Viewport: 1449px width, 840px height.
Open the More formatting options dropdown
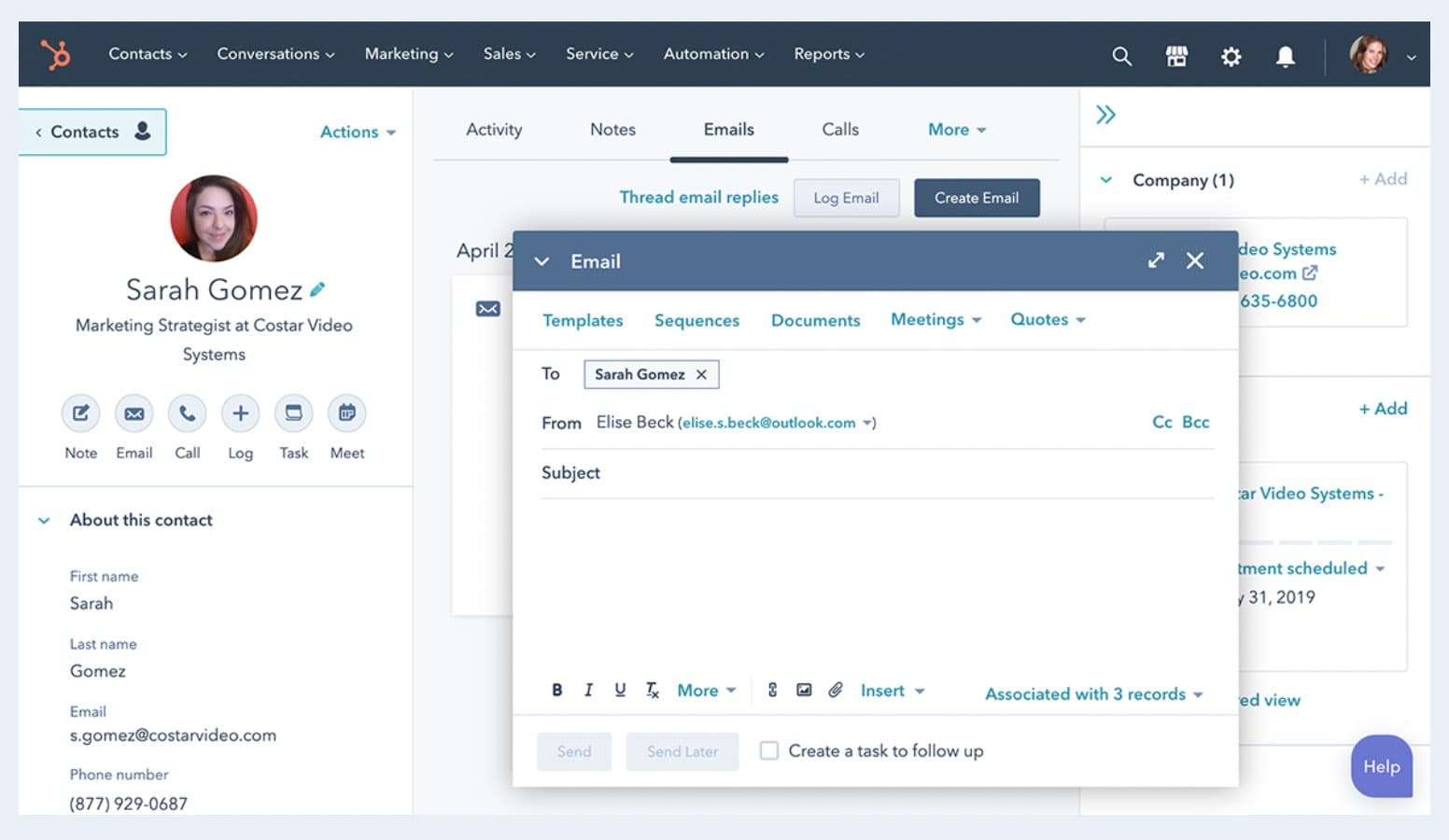[706, 690]
